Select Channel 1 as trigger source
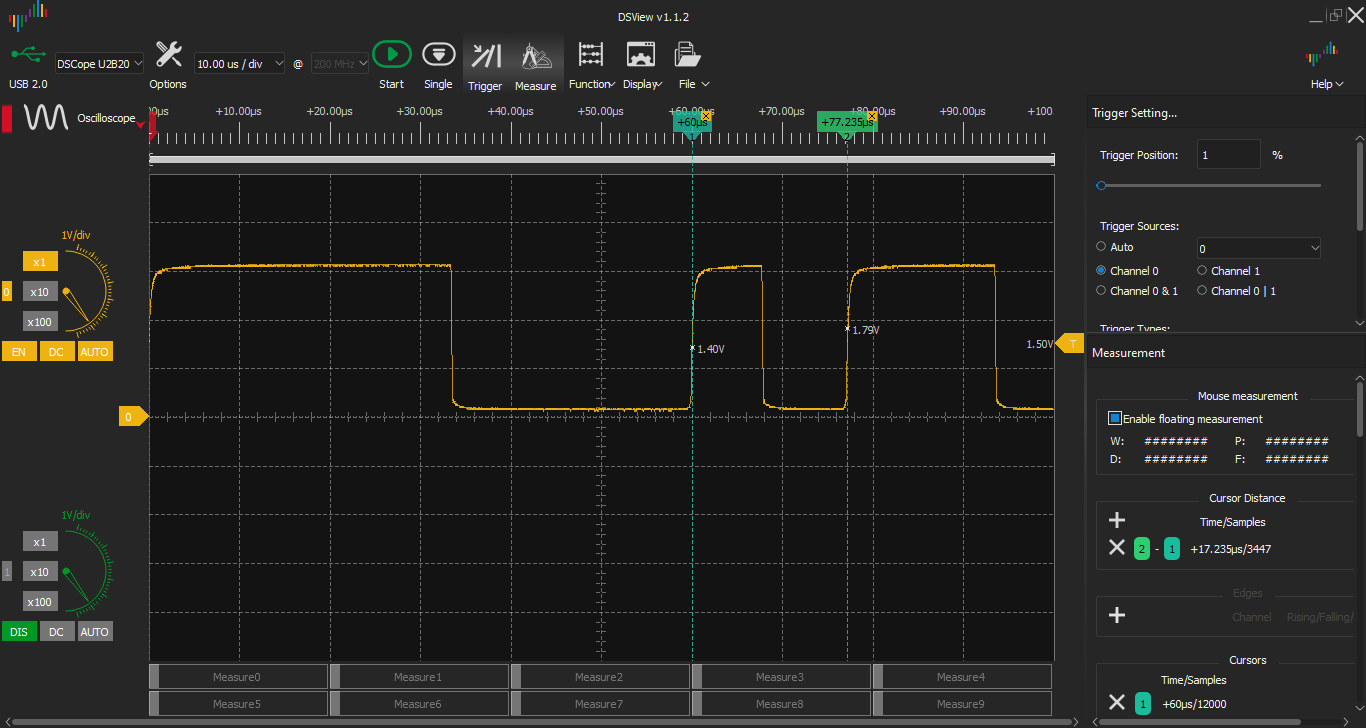The image size is (1366, 728). point(1203,270)
